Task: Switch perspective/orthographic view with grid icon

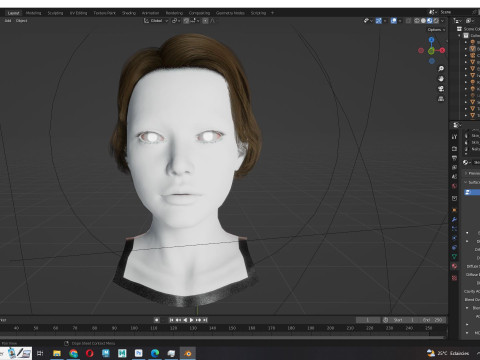Action: coord(441,99)
